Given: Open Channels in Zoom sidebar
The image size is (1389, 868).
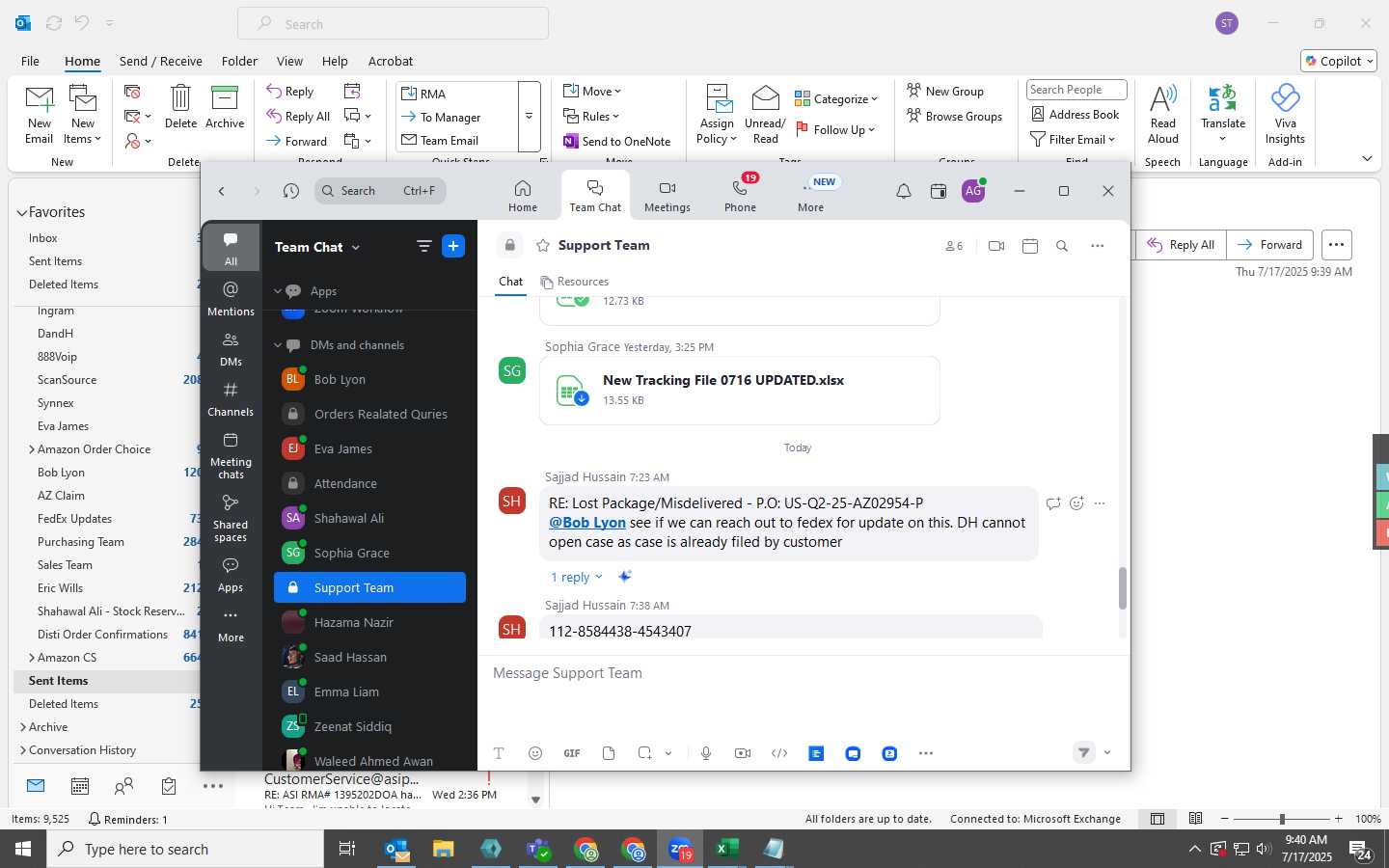Looking at the screenshot, I should tap(231, 398).
